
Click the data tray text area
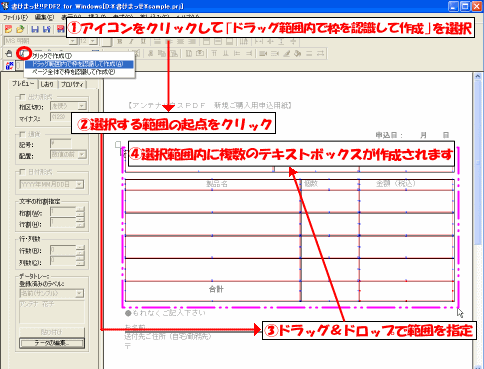click(52, 312)
